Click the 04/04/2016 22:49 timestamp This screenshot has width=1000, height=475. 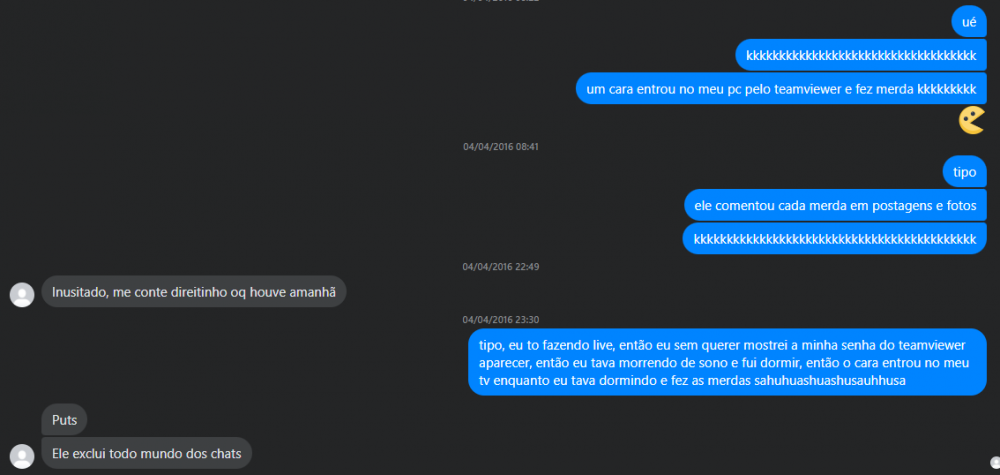(501, 267)
